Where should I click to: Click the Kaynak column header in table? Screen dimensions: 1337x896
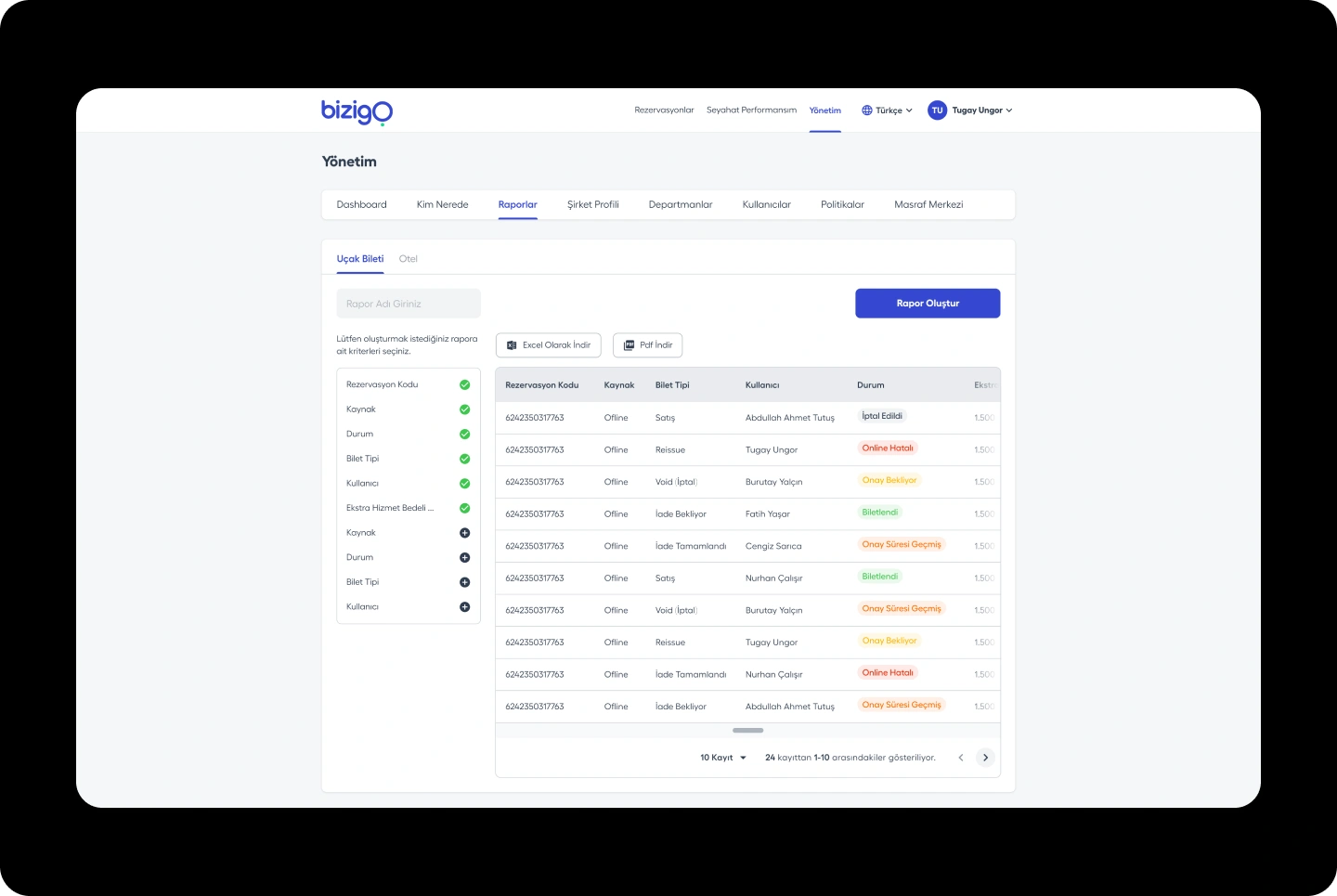619,385
